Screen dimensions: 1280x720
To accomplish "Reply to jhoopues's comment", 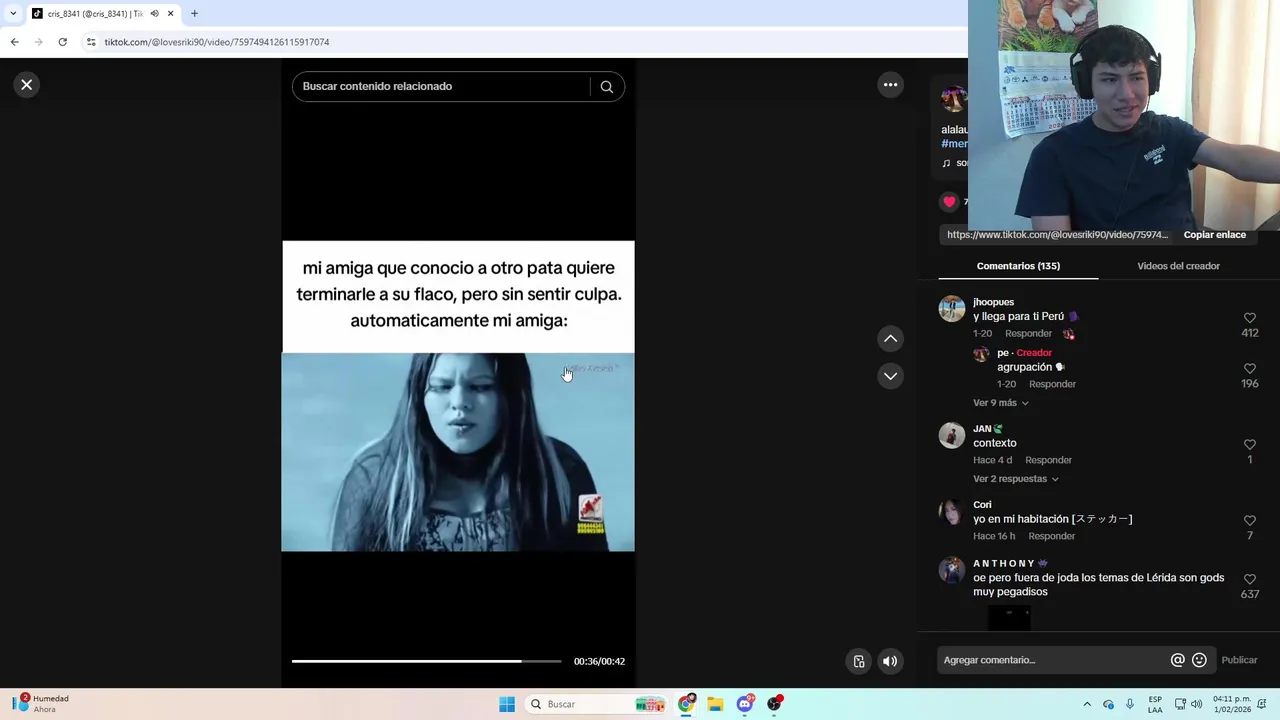I will (x=1028, y=334).
